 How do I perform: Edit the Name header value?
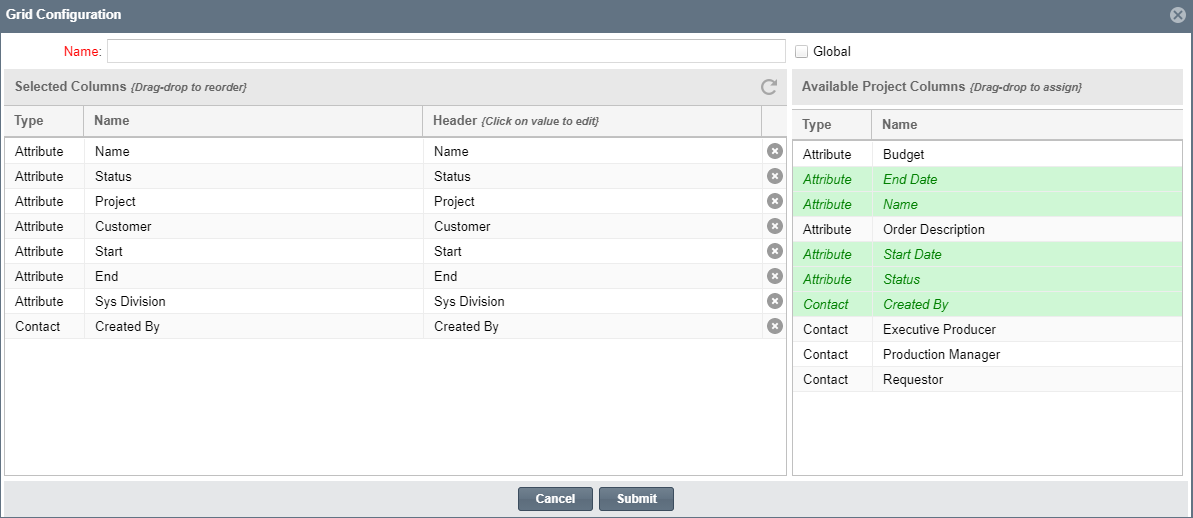[592, 151]
